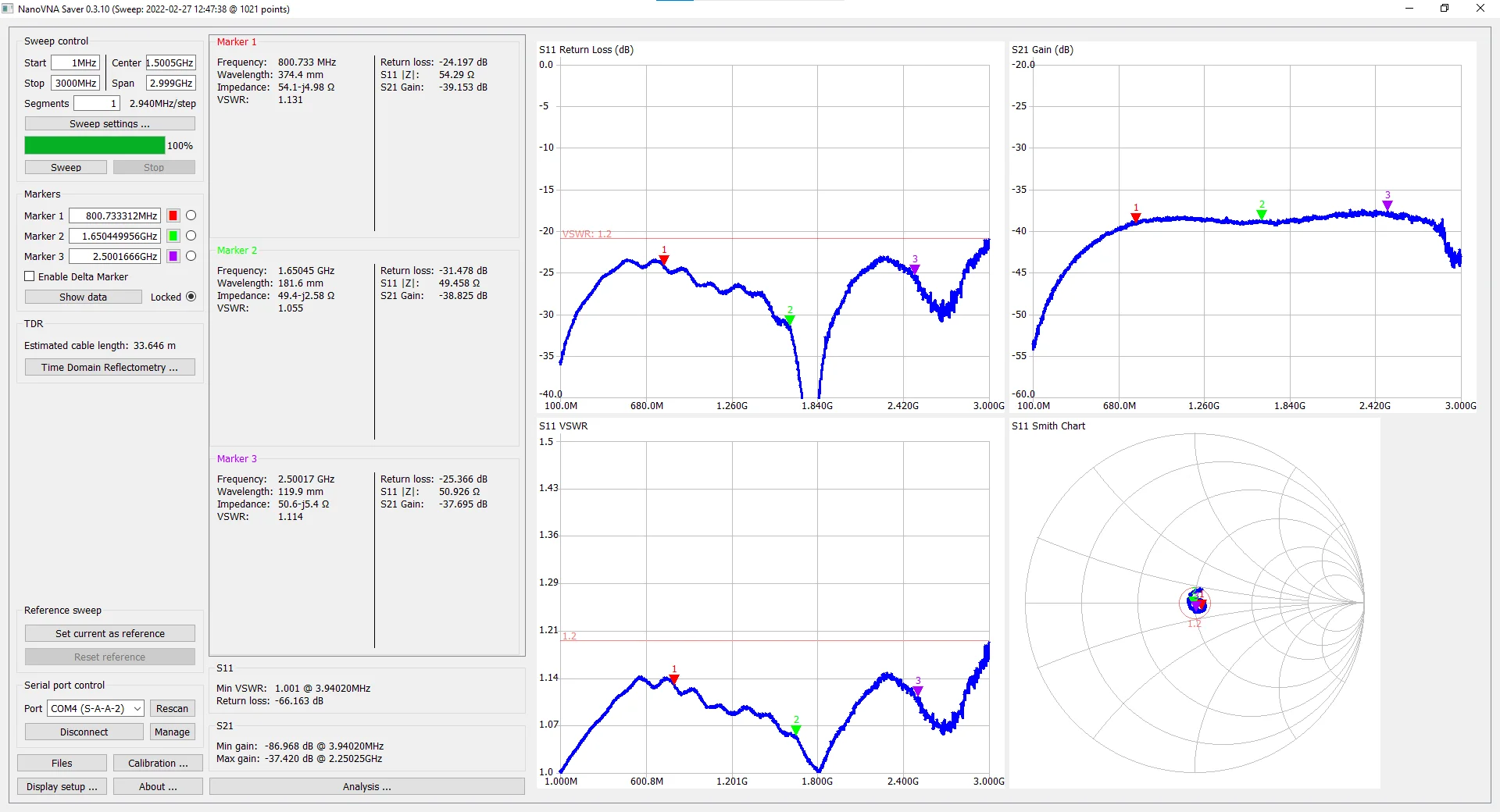Open the About dialog
Viewport: 1500px width, 812px height.
(158, 786)
